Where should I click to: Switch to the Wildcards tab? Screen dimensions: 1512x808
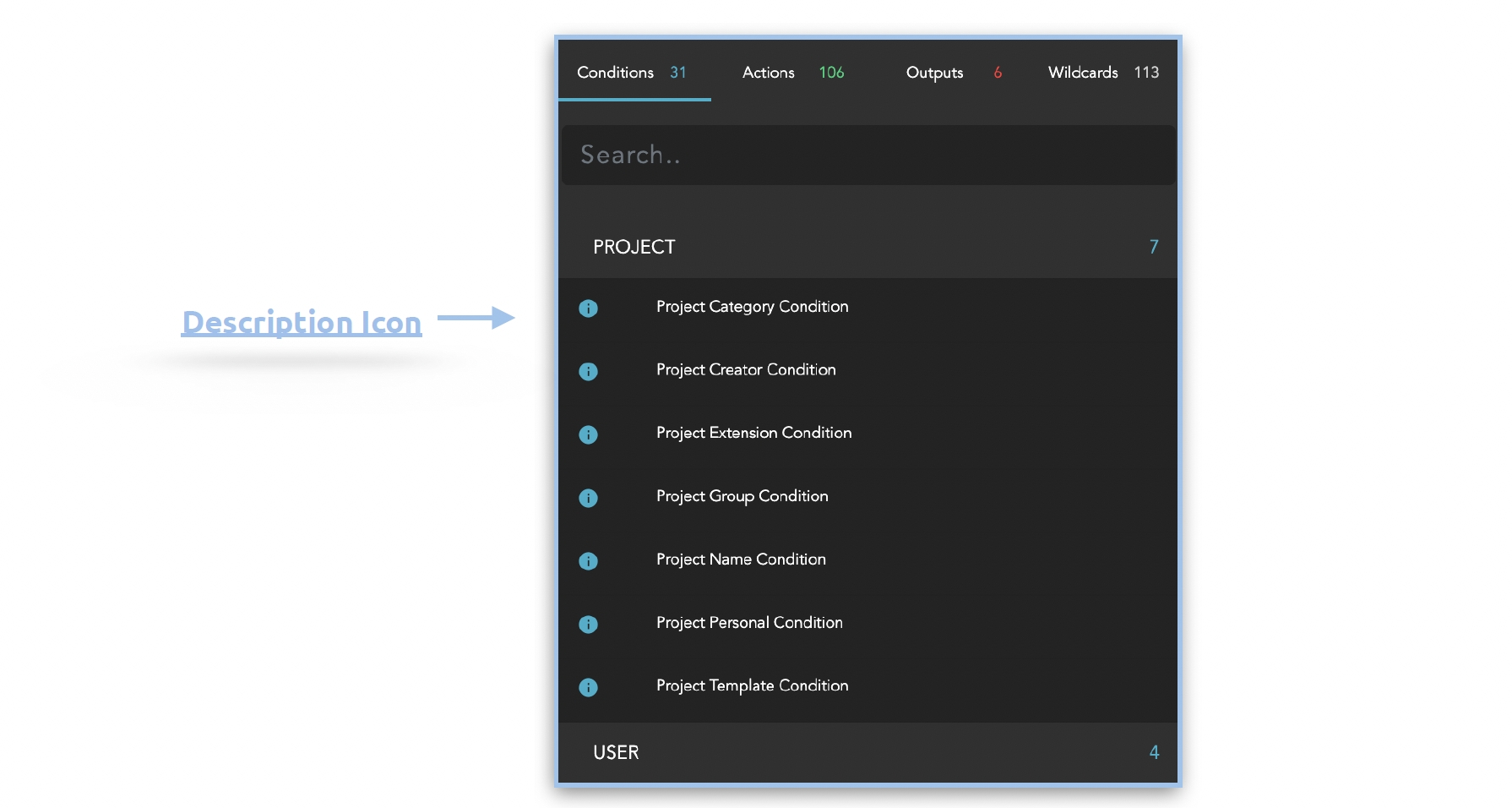click(x=1102, y=73)
